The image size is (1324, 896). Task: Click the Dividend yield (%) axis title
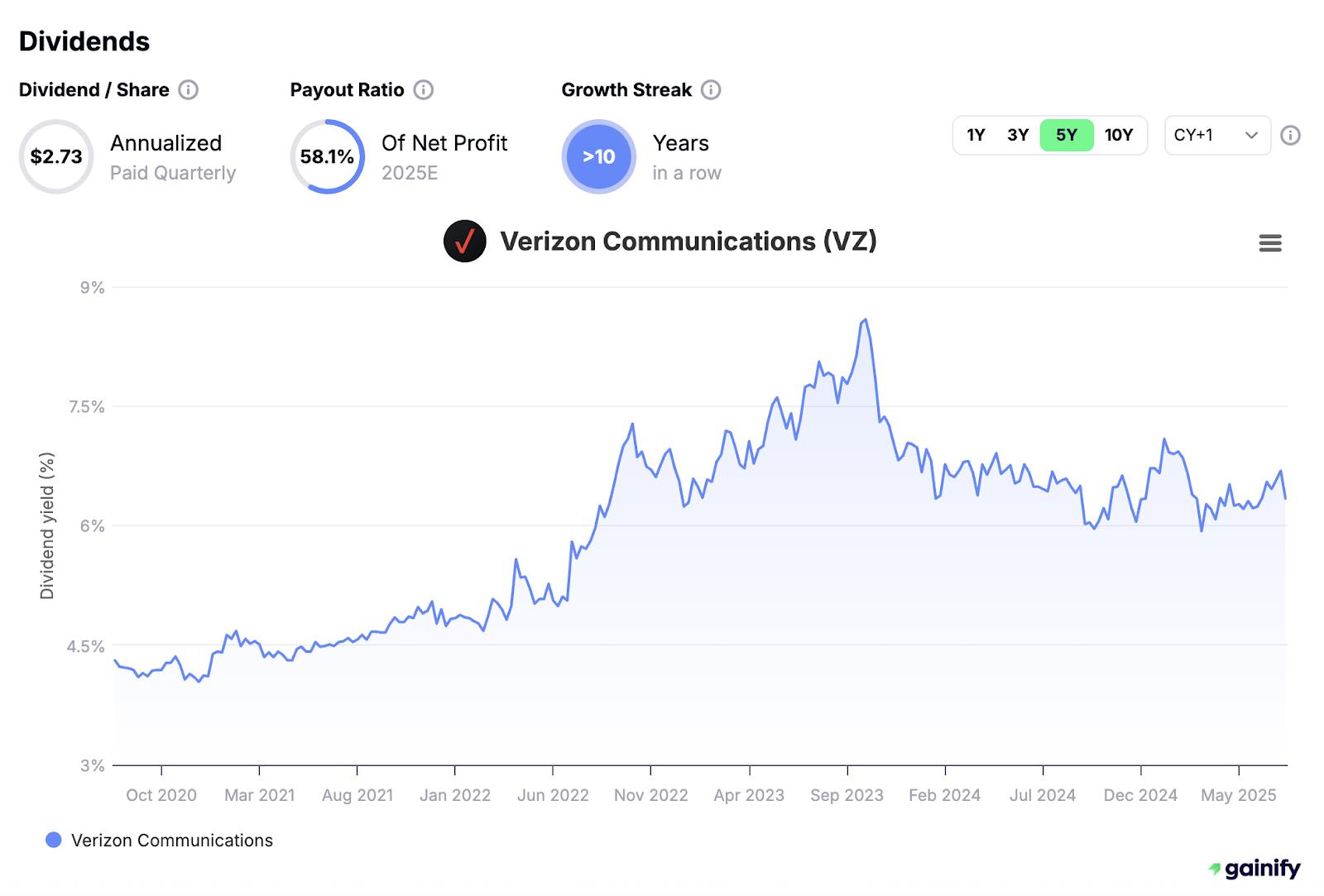click(47, 526)
